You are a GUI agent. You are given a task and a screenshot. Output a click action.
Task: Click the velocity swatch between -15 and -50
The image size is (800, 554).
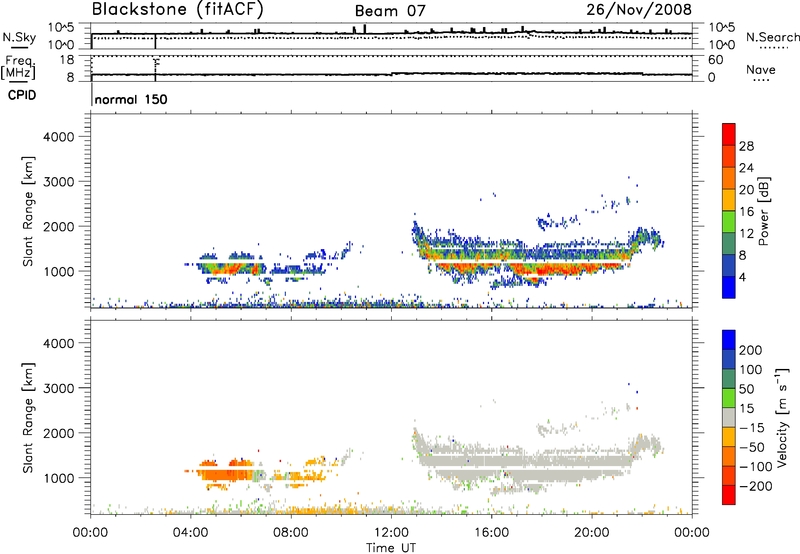(729, 437)
